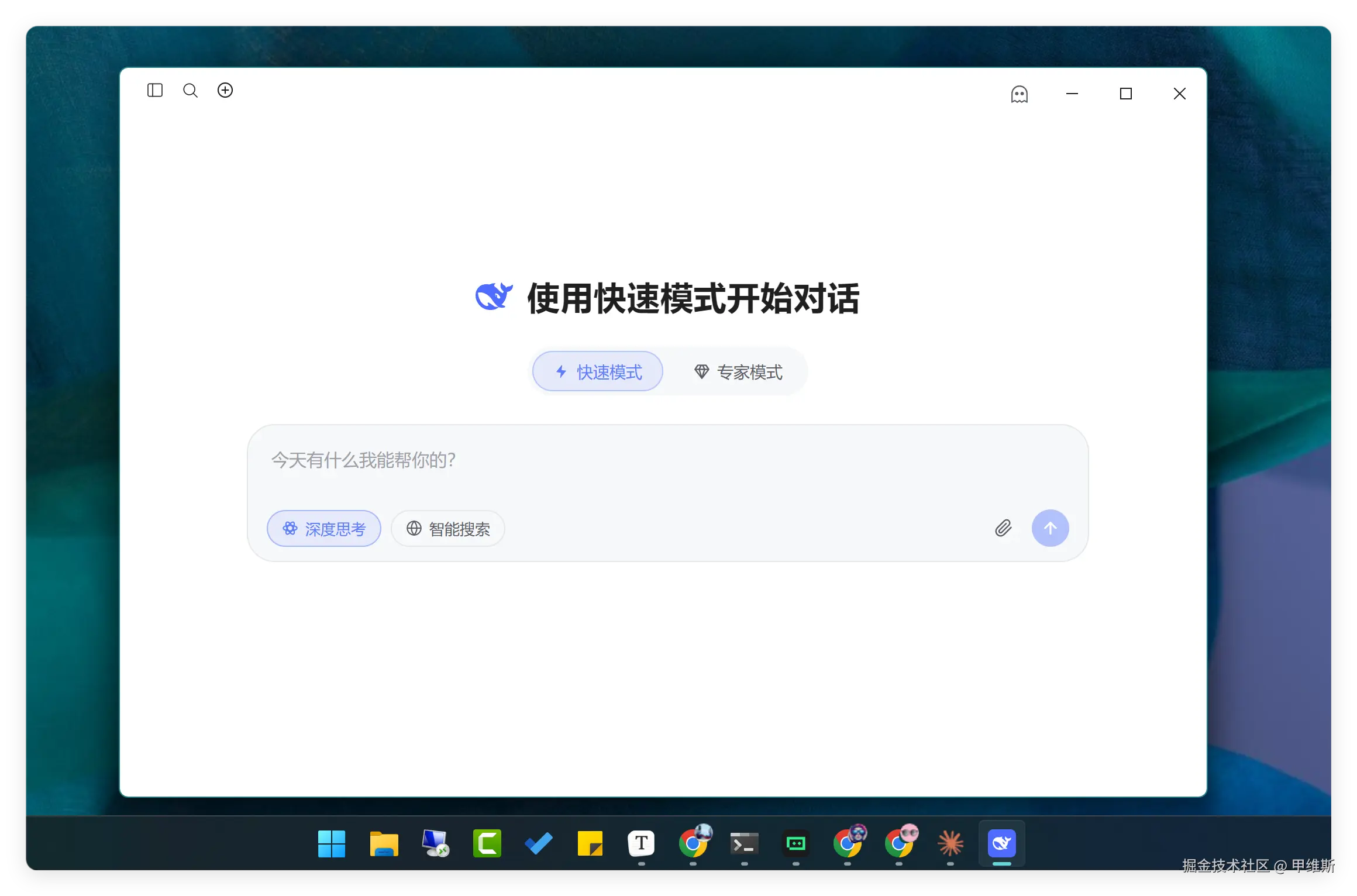The image size is (1357, 896).
Task: Open Chrome with the pink avatar badge
Action: 900,842
